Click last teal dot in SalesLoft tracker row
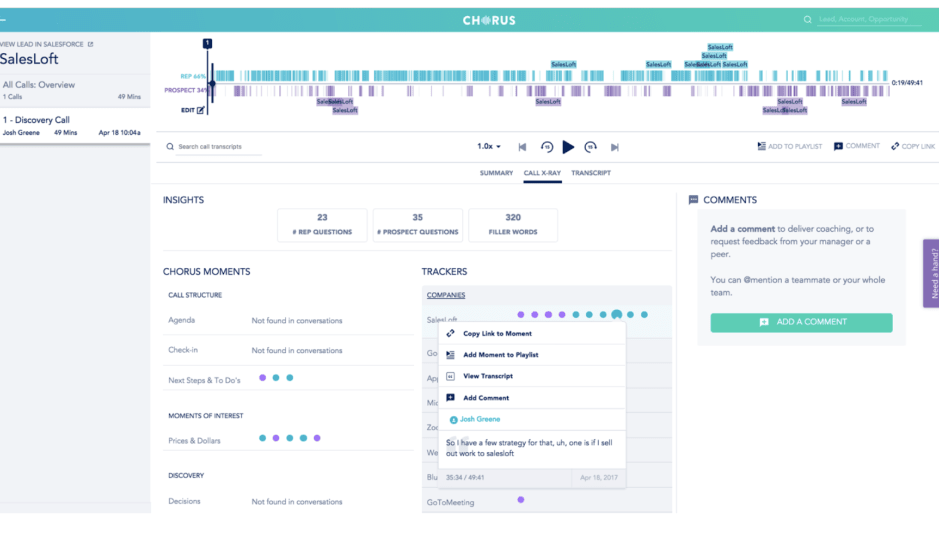This screenshot has height=541, width=939. point(644,315)
